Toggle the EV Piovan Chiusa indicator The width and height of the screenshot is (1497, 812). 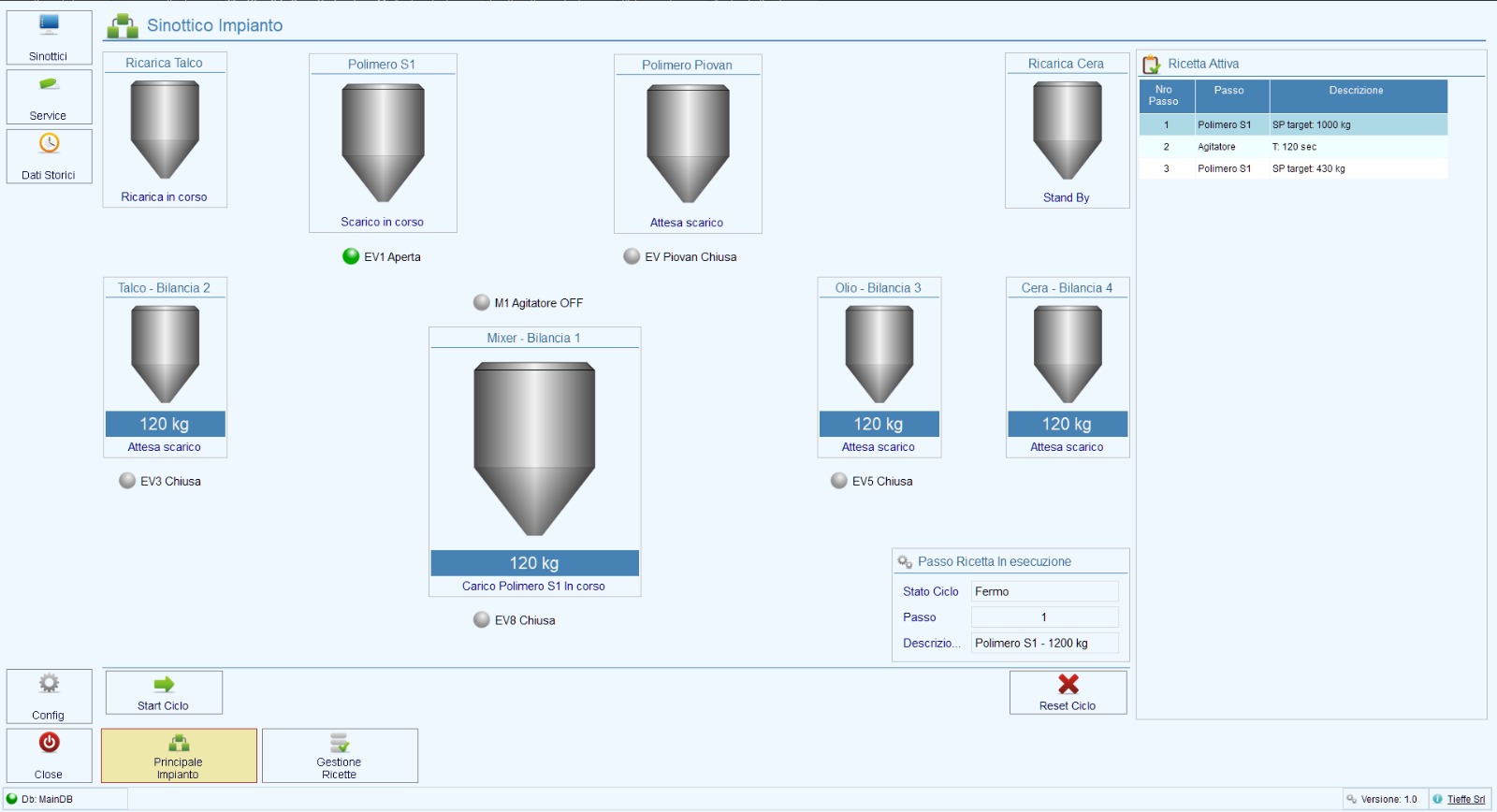(632, 256)
